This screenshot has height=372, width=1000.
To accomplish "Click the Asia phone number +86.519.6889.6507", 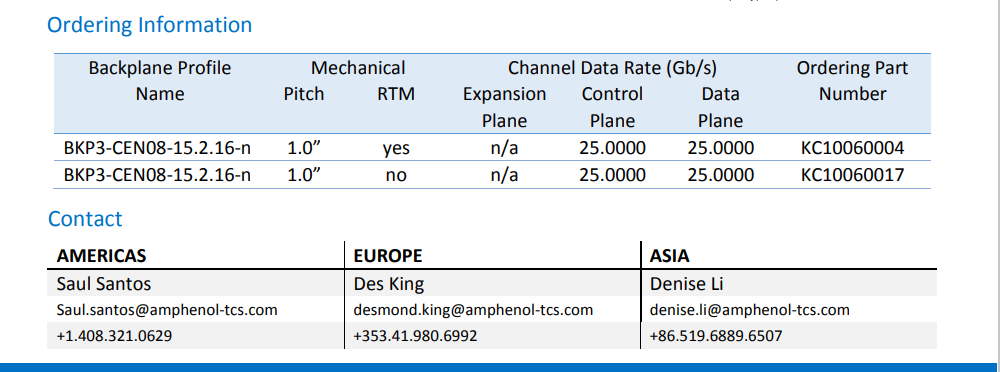I will coord(716,336).
